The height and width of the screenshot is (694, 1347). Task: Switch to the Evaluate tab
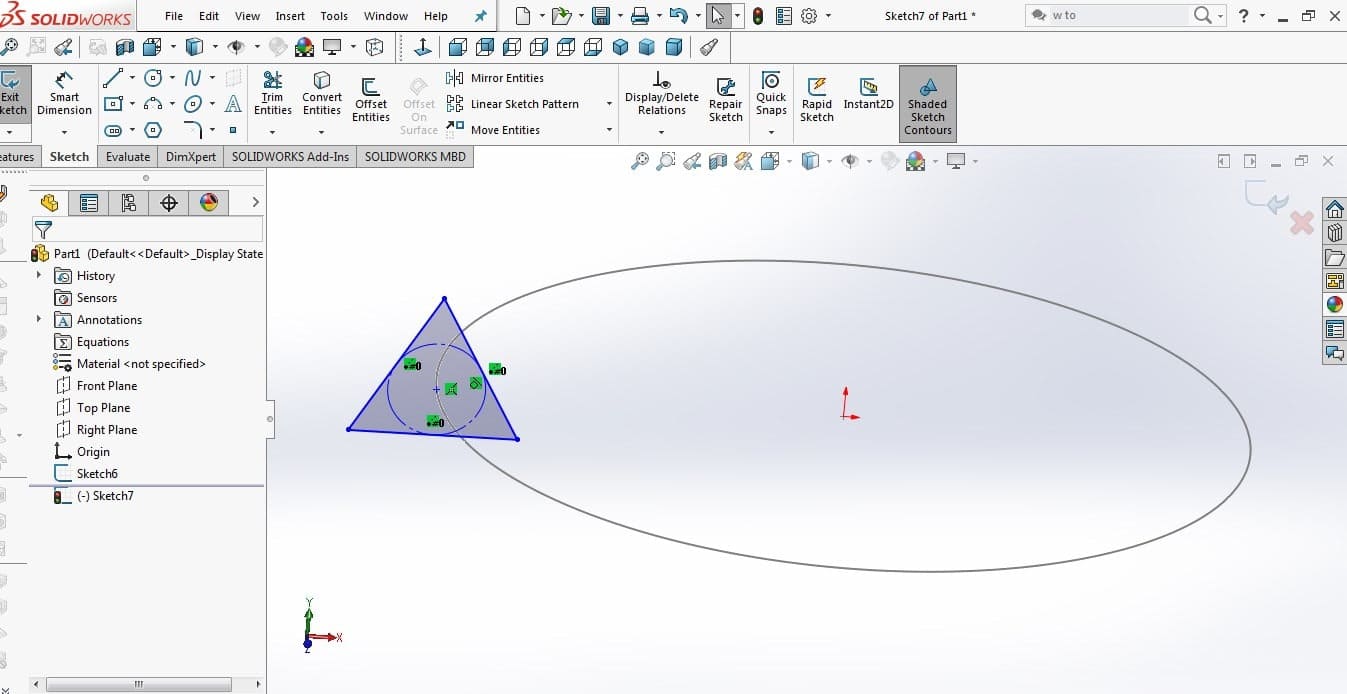pyautogui.click(x=128, y=157)
